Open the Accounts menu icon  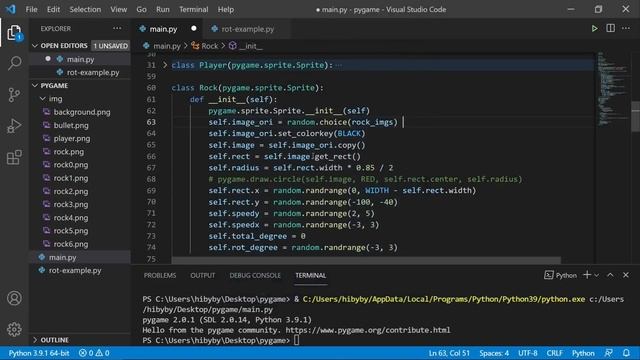coord(14,298)
